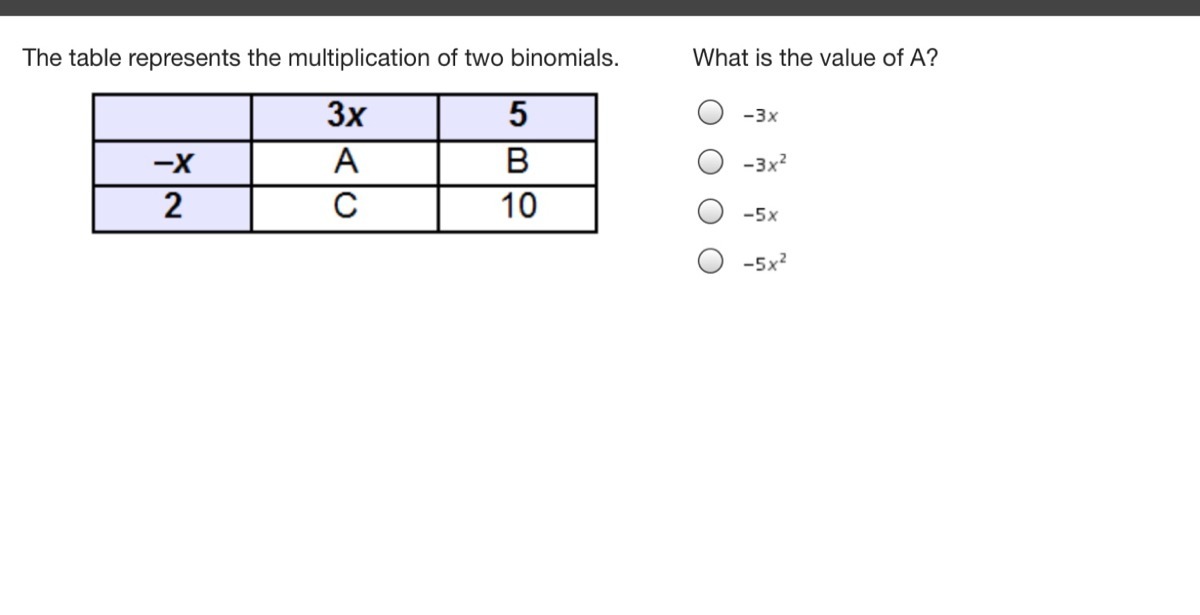This screenshot has height=615, width=1200.
Task: Click the 'What is the value of A?' question
Action: click(x=816, y=58)
